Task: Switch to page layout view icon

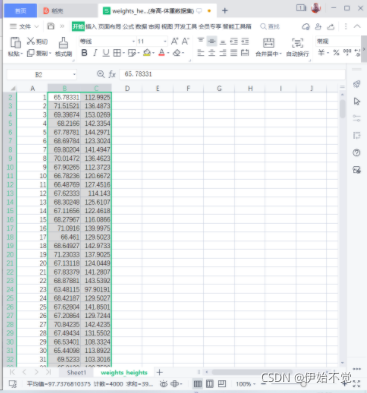Action: tap(210, 384)
